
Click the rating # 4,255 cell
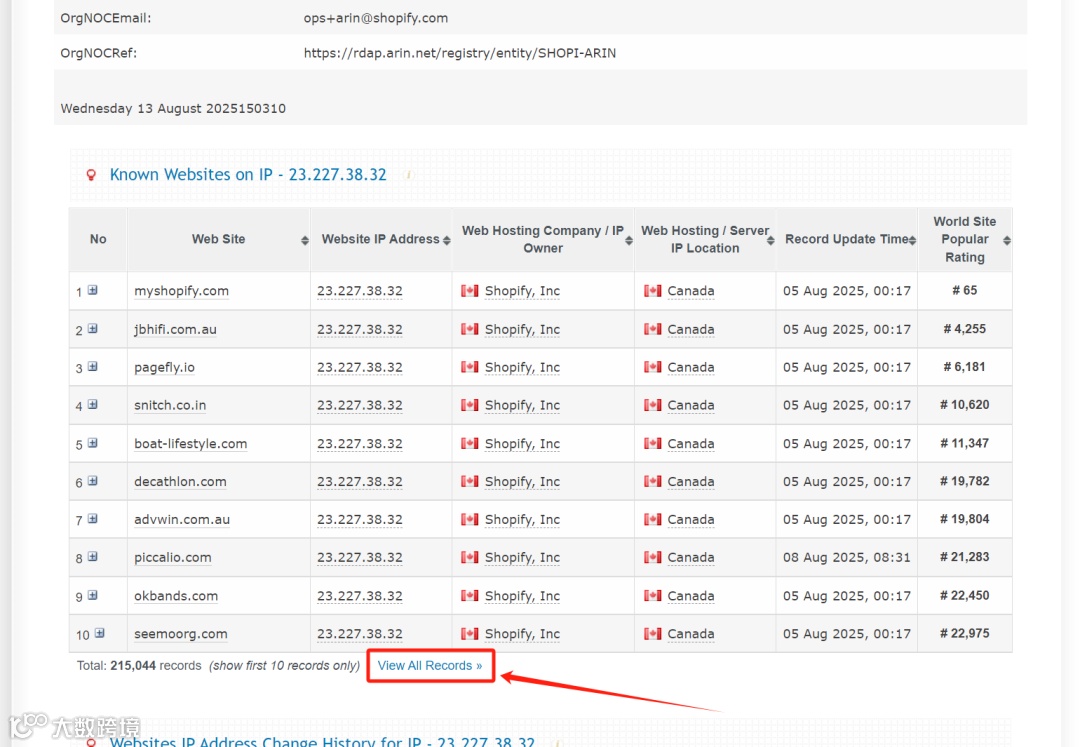click(964, 329)
